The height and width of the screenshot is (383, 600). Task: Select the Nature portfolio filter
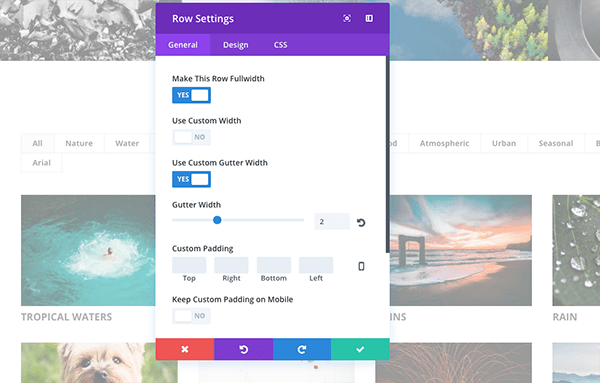click(x=79, y=143)
